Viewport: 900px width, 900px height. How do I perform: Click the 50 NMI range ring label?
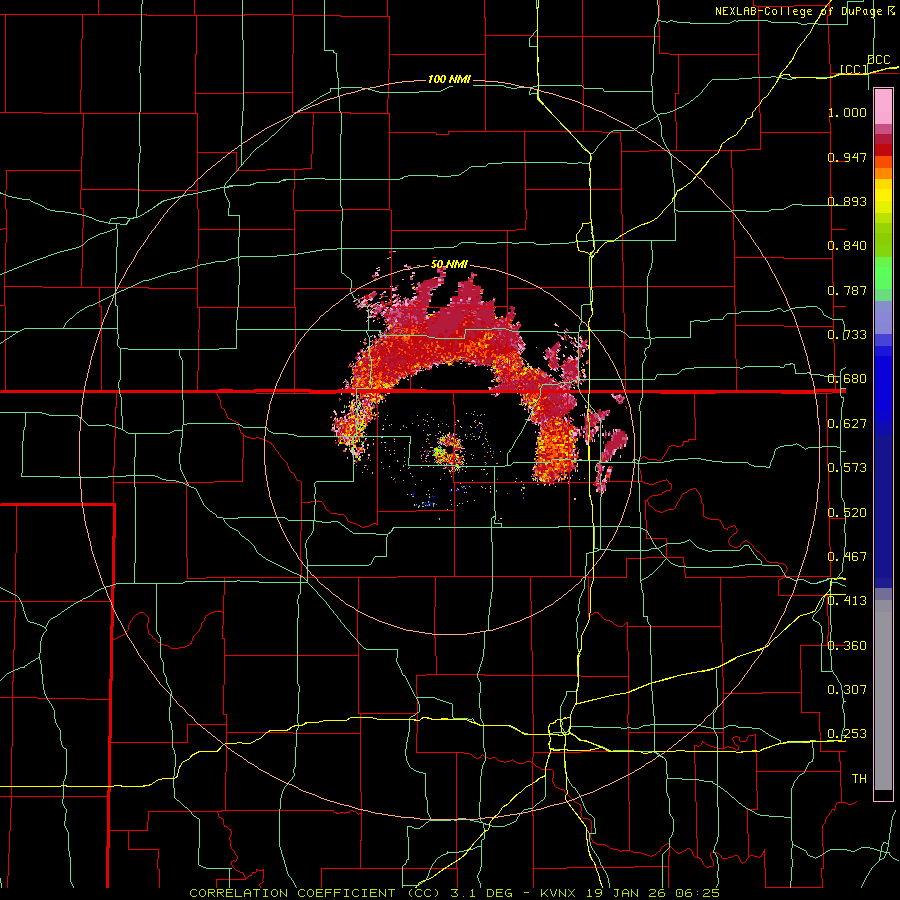[449, 264]
